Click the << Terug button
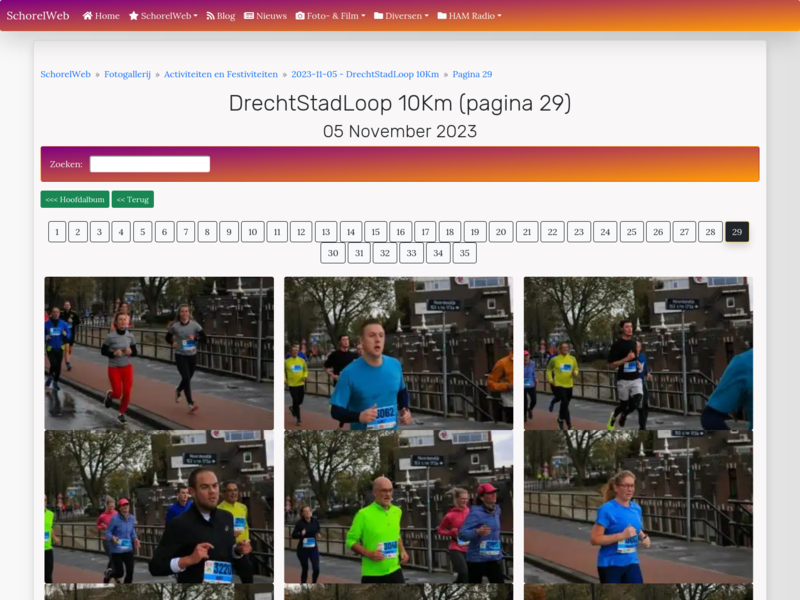 click(133, 199)
